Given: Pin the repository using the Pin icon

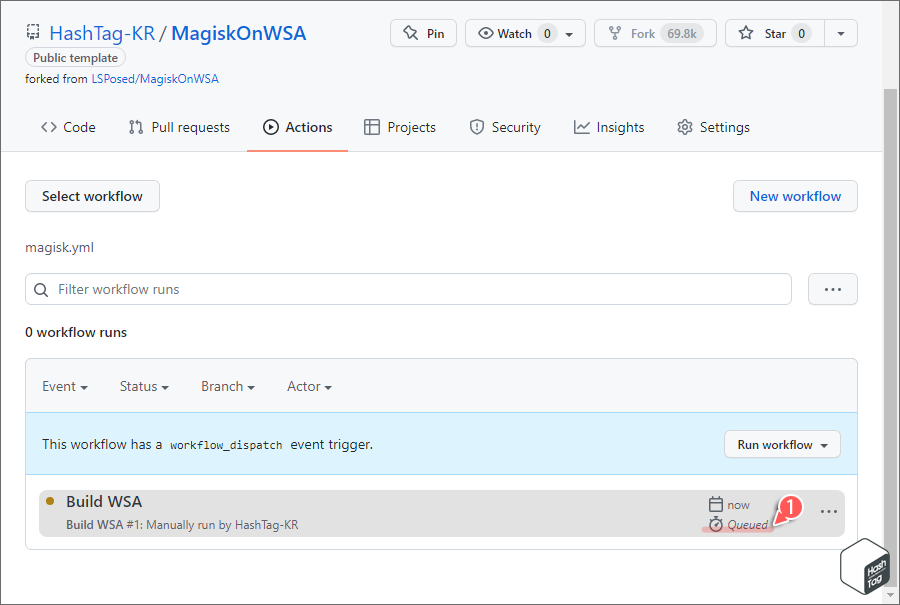Looking at the screenshot, I should pyautogui.click(x=409, y=32).
